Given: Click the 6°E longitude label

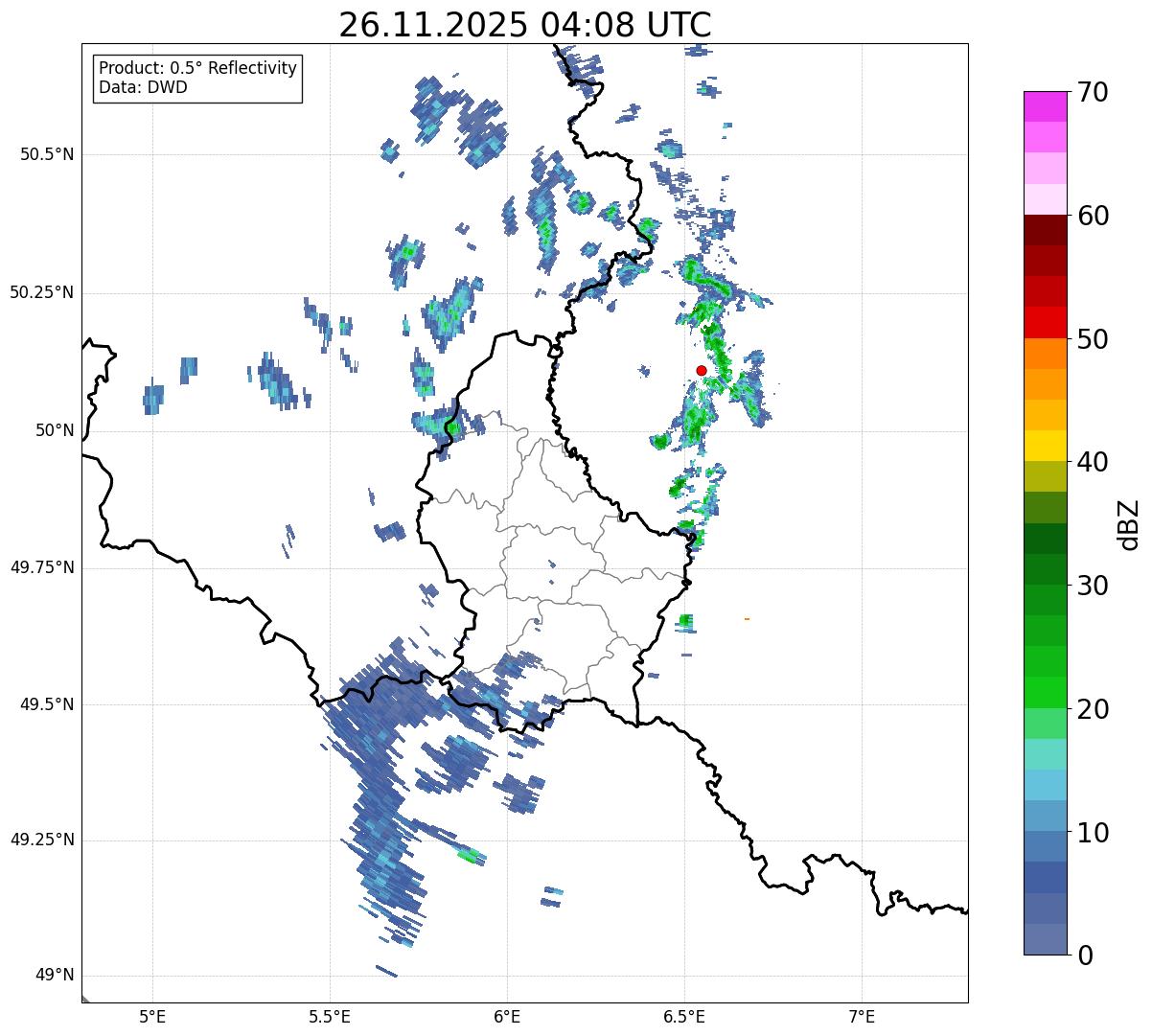Looking at the screenshot, I should 507,1017.
